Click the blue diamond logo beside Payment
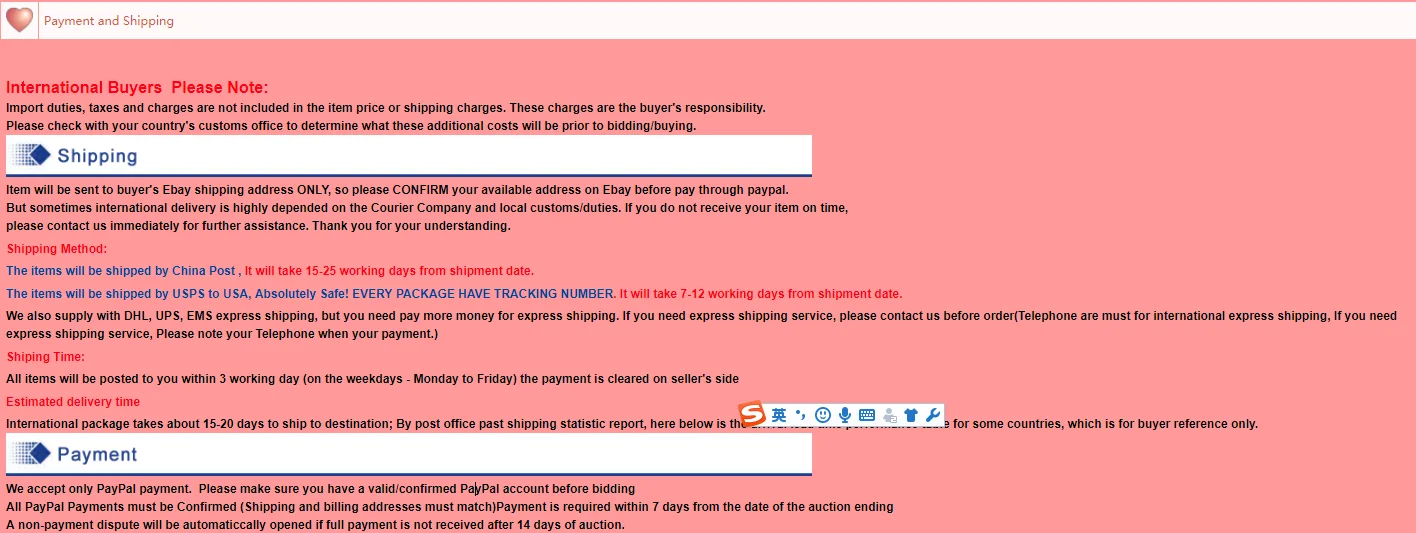Image resolution: width=1416 pixels, height=533 pixels. [x=32, y=453]
